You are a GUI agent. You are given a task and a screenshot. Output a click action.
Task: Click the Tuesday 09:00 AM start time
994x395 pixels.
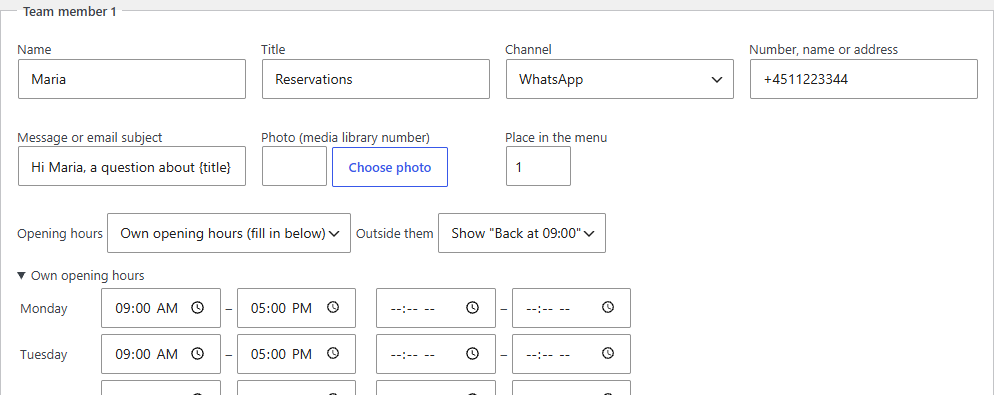[161, 354]
